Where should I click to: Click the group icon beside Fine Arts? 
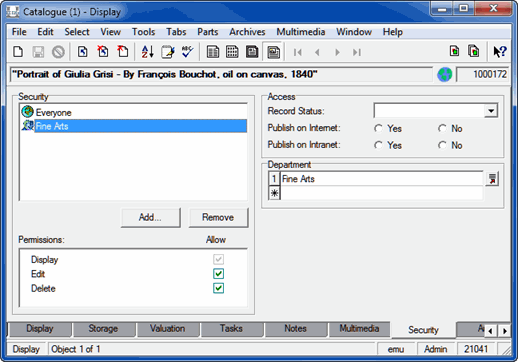[x=28, y=125]
